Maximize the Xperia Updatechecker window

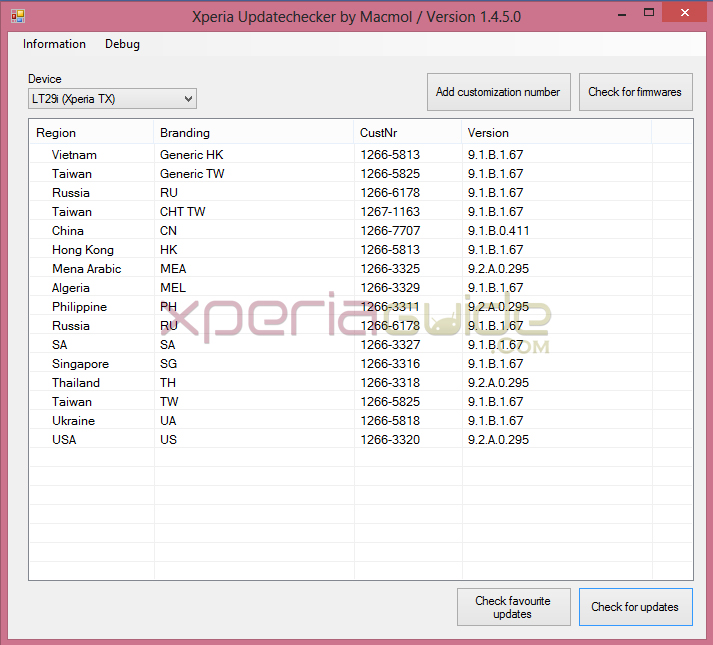coord(649,12)
